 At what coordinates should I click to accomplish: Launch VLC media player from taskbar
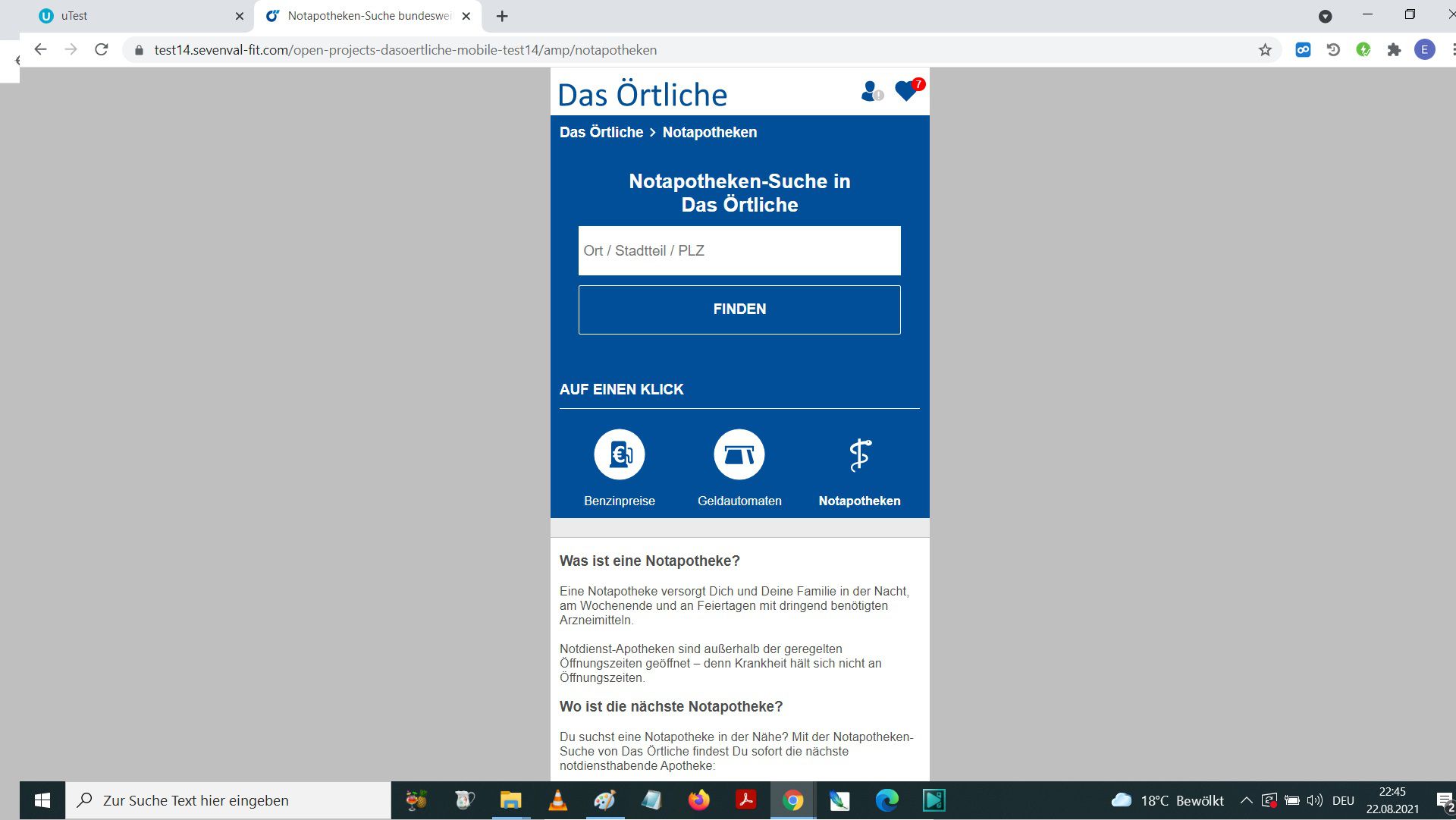pyautogui.click(x=557, y=800)
